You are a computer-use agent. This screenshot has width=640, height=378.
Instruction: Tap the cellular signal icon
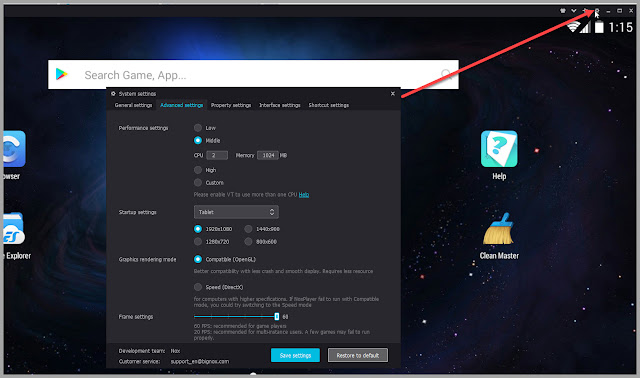click(585, 27)
